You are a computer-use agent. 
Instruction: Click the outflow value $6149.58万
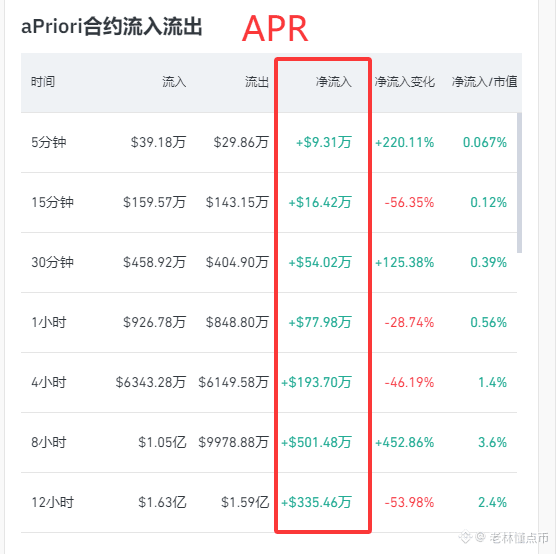(233, 382)
